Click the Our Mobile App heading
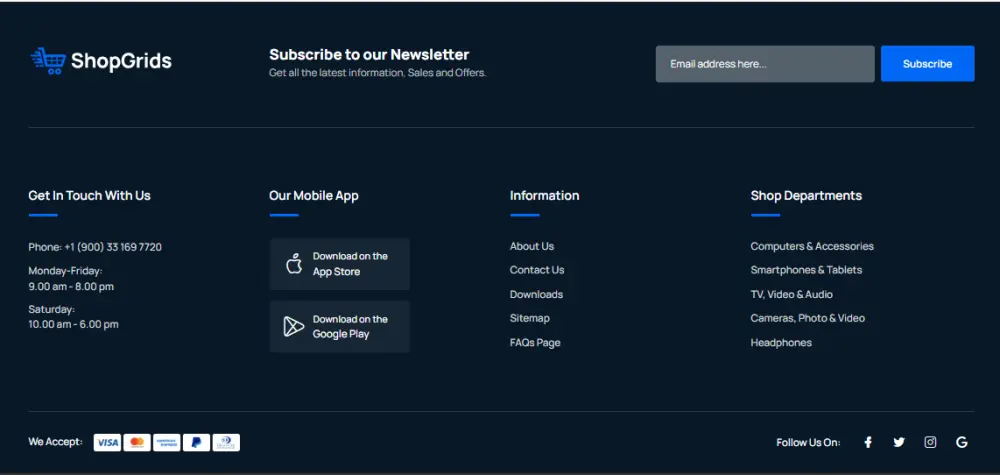This screenshot has height=475, width=1000. 314,195
